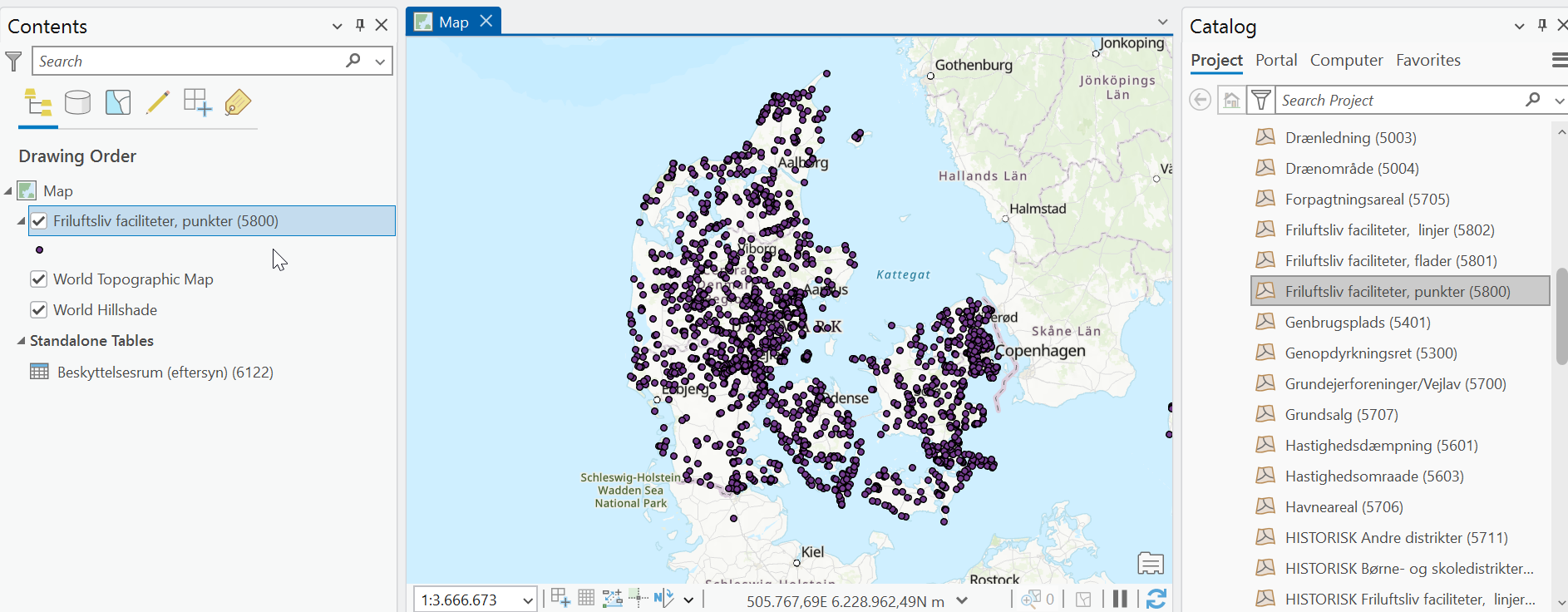Open Beskyttelsesrum (eftersyn) standalone table
The height and width of the screenshot is (612, 1568).
(x=165, y=373)
